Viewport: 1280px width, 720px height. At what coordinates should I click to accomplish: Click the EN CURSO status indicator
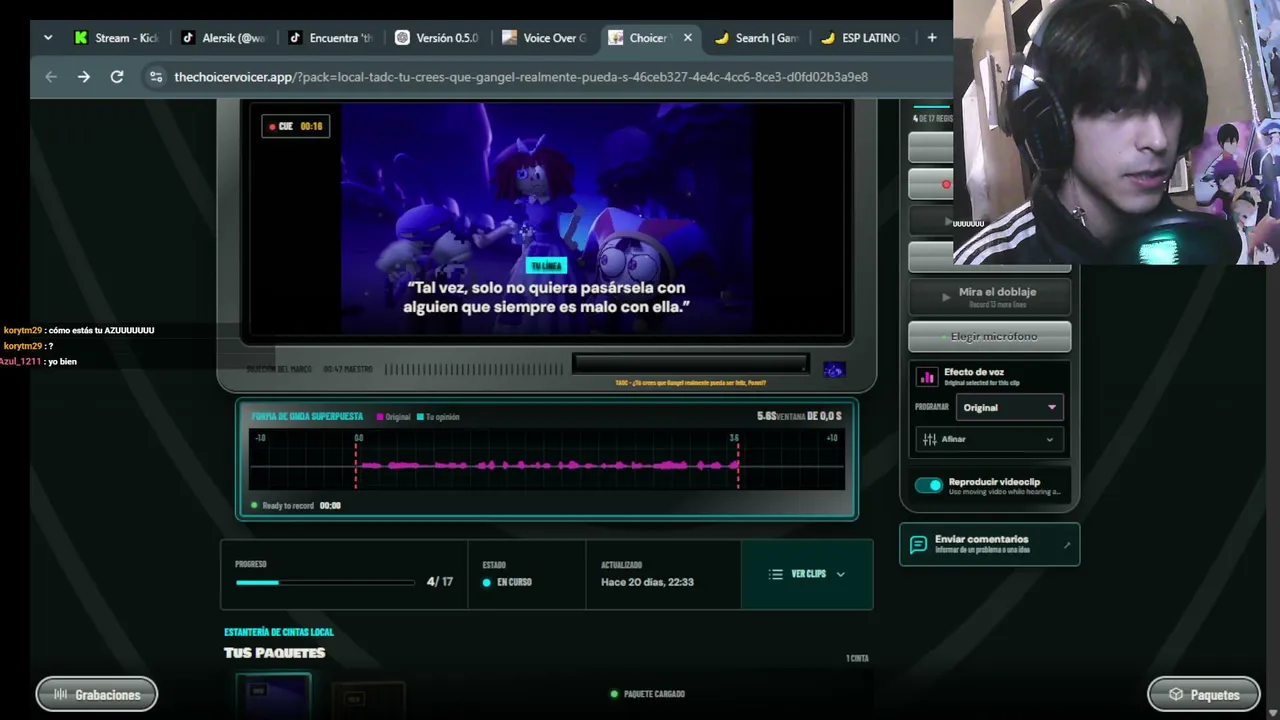(x=507, y=582)
